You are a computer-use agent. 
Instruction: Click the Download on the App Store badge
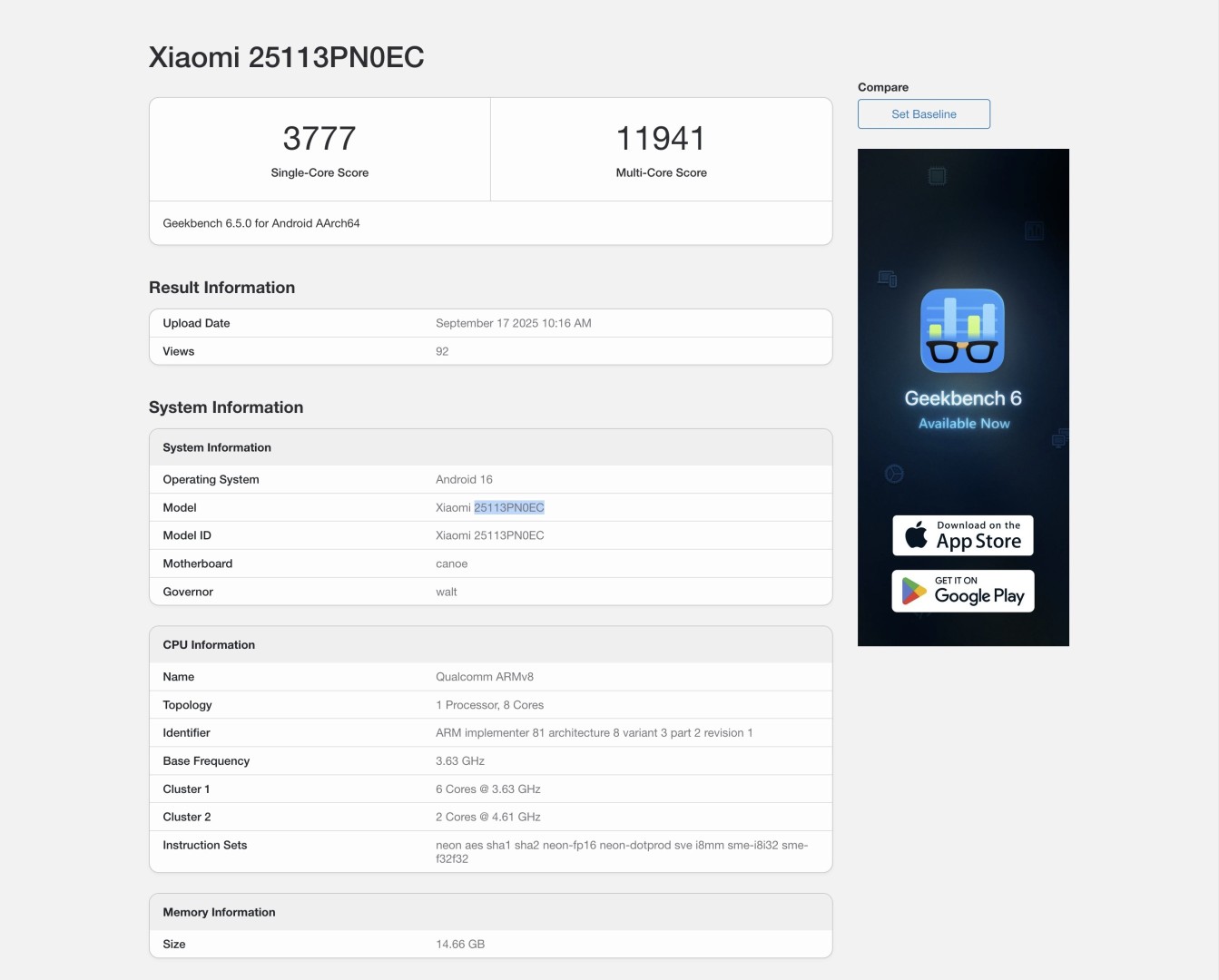pyautogui.click(x=963, y=535)
